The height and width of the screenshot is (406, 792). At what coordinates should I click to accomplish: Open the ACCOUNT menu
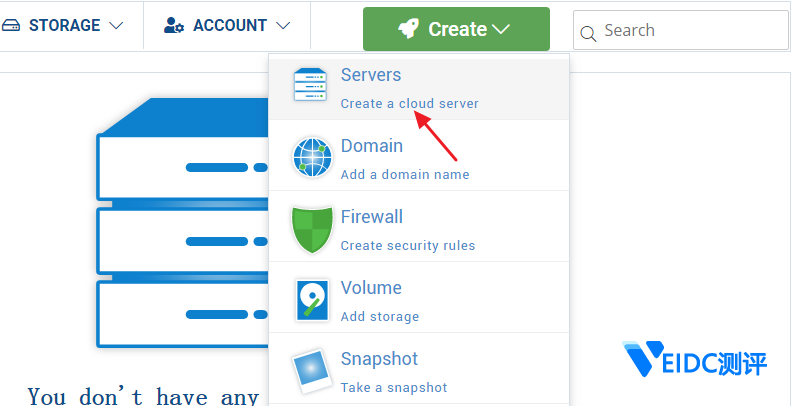tap(227, 25)
